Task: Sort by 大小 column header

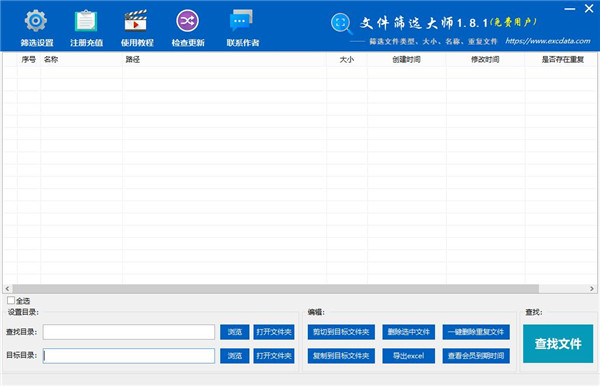Action: [347, 59]
